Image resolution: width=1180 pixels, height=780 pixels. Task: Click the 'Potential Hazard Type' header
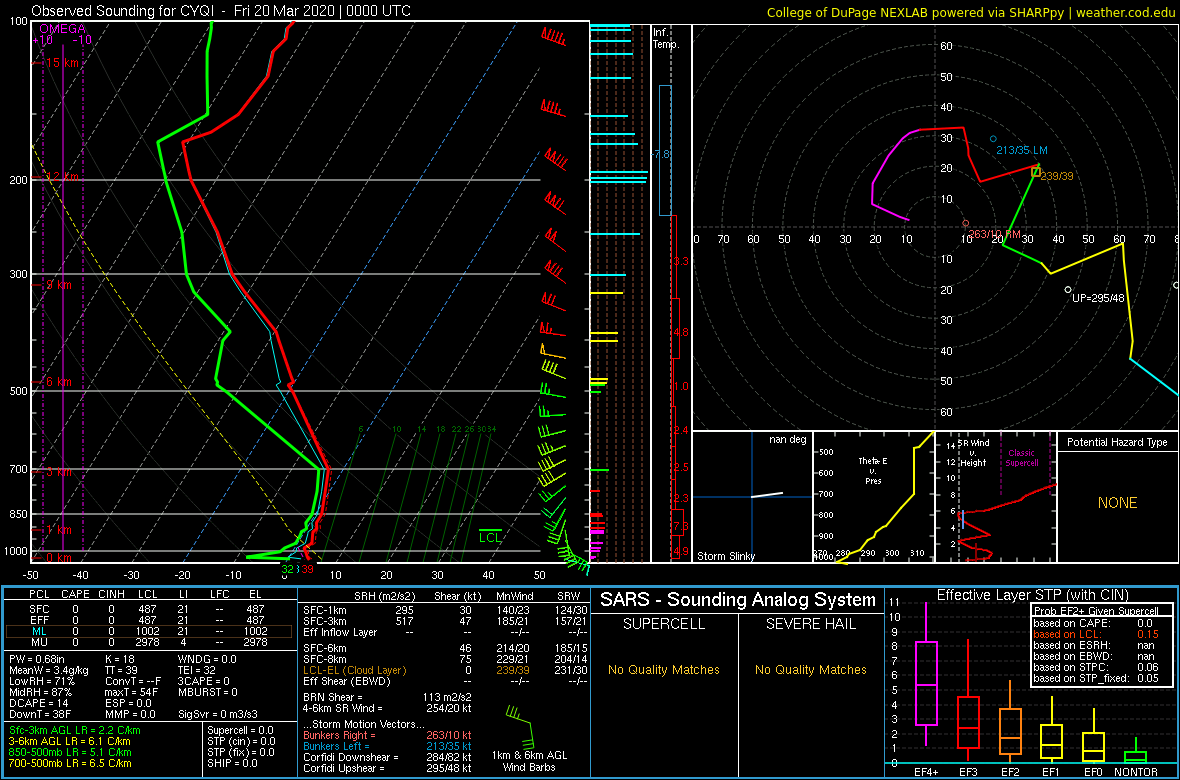pos(1117,443)
